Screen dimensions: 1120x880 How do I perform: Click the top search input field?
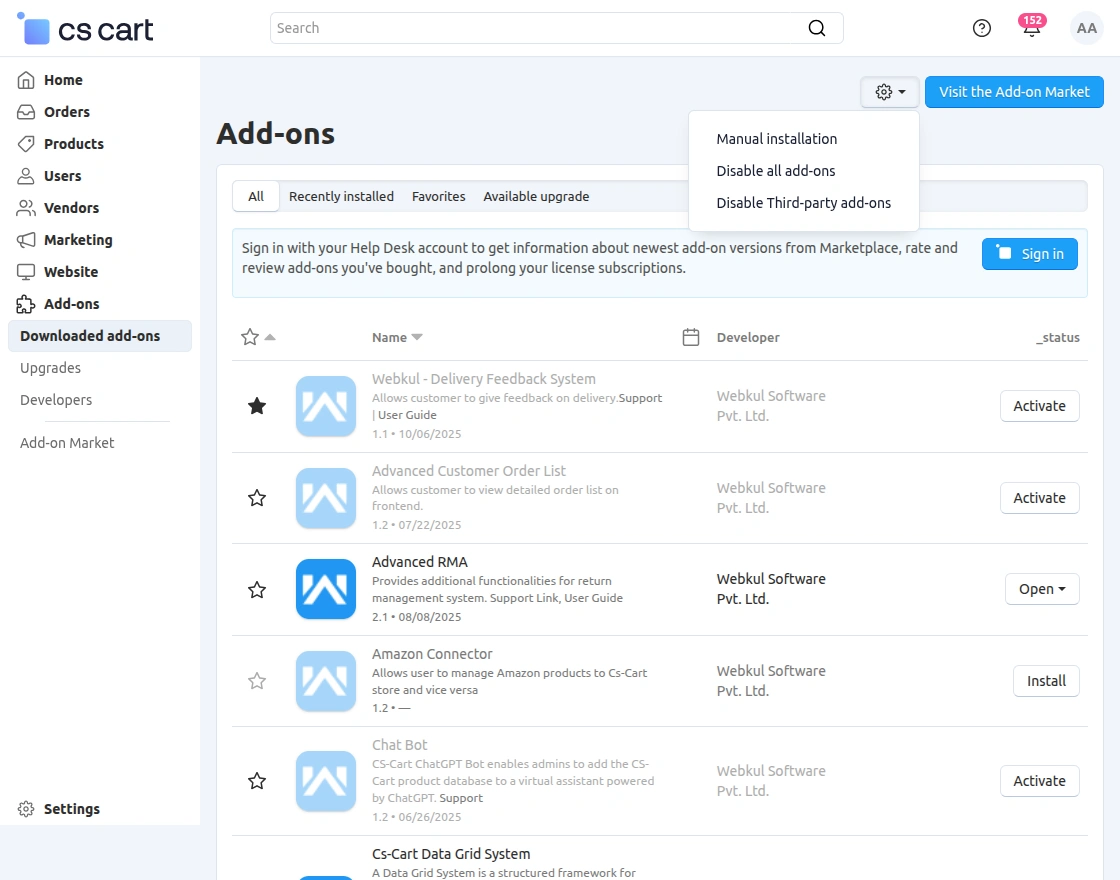coord(540,28)
